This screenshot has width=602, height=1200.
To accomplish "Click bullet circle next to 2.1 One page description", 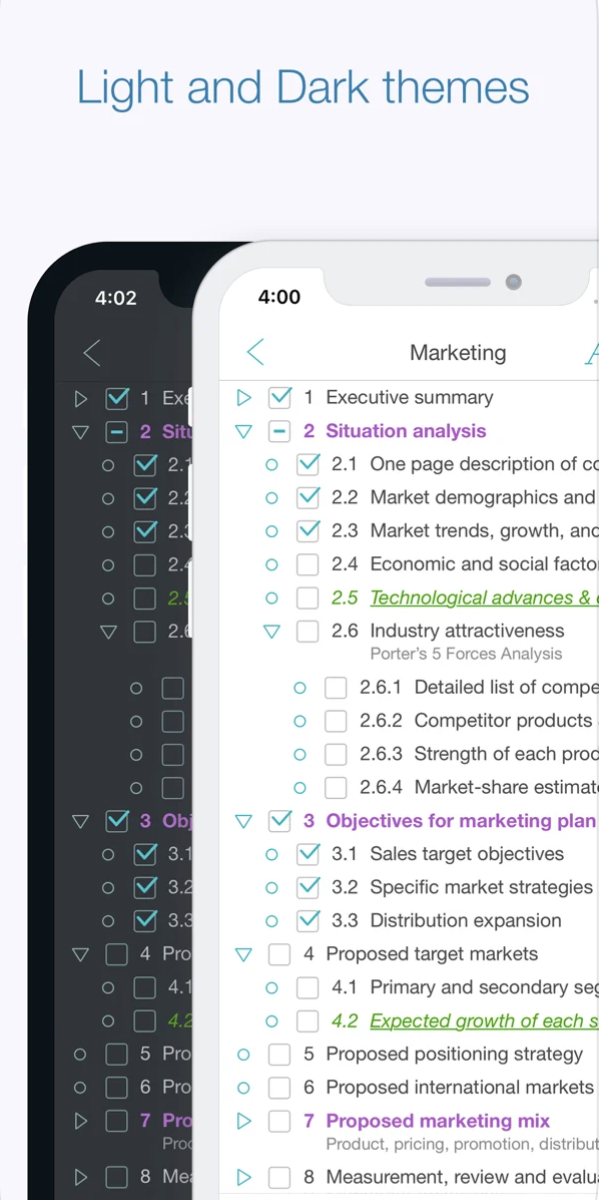I will (271, 465).
